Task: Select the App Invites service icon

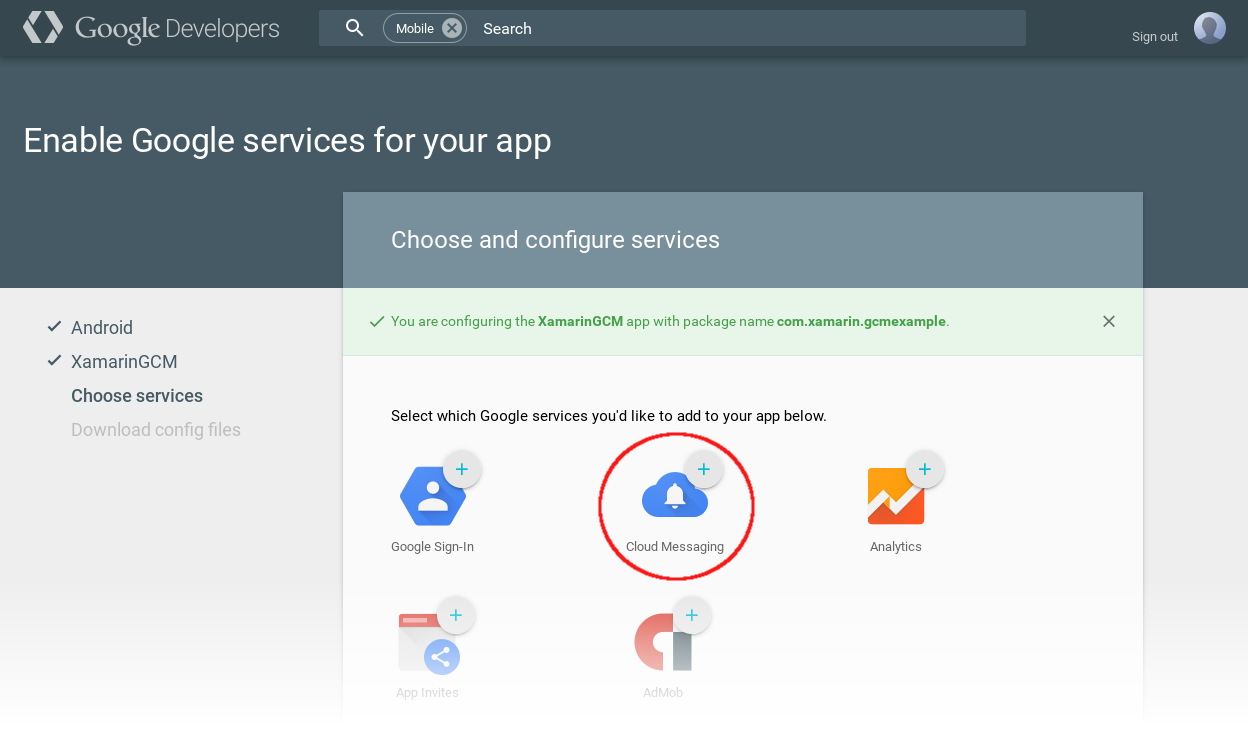Action: [429, 643]
